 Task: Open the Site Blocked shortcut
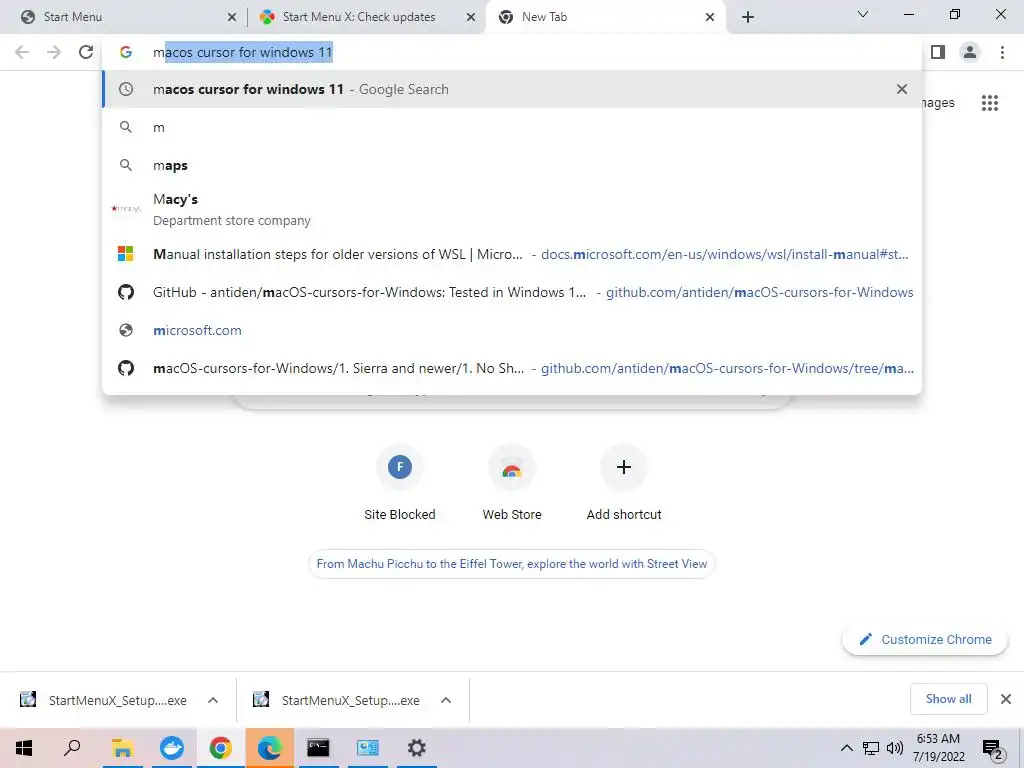(400, 483)
